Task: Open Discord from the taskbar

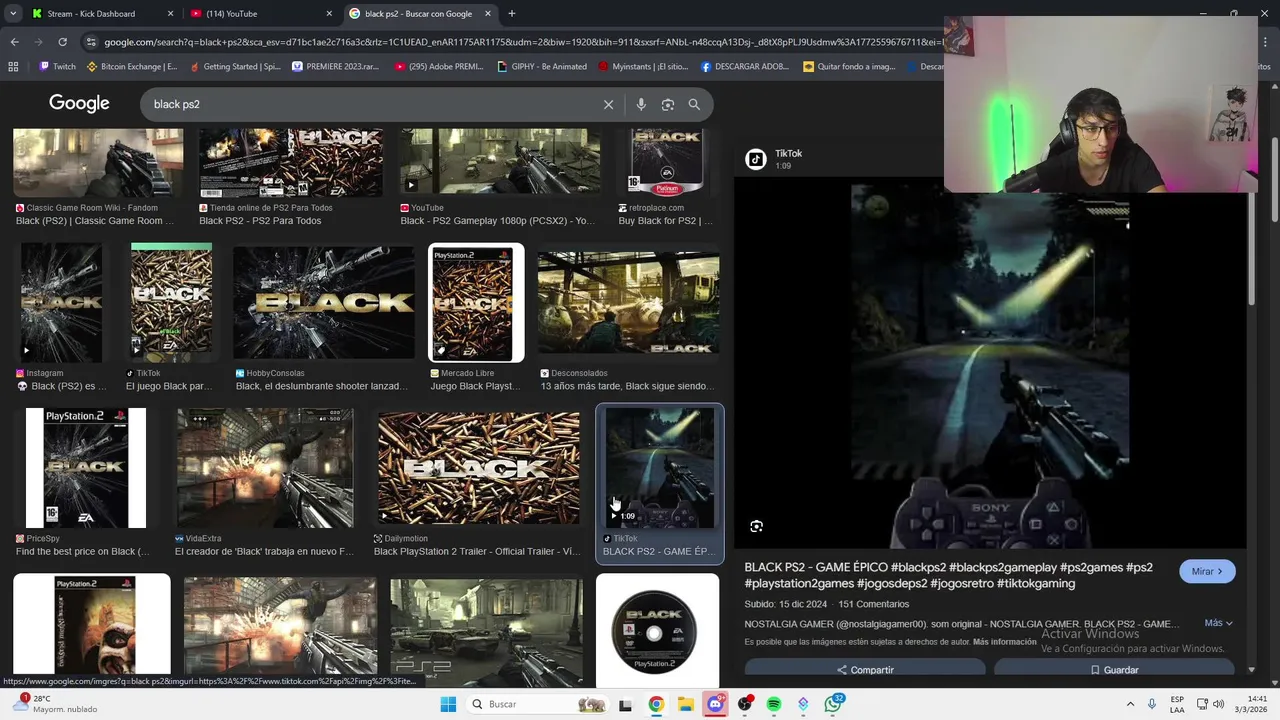Action: tap(715, 704)
